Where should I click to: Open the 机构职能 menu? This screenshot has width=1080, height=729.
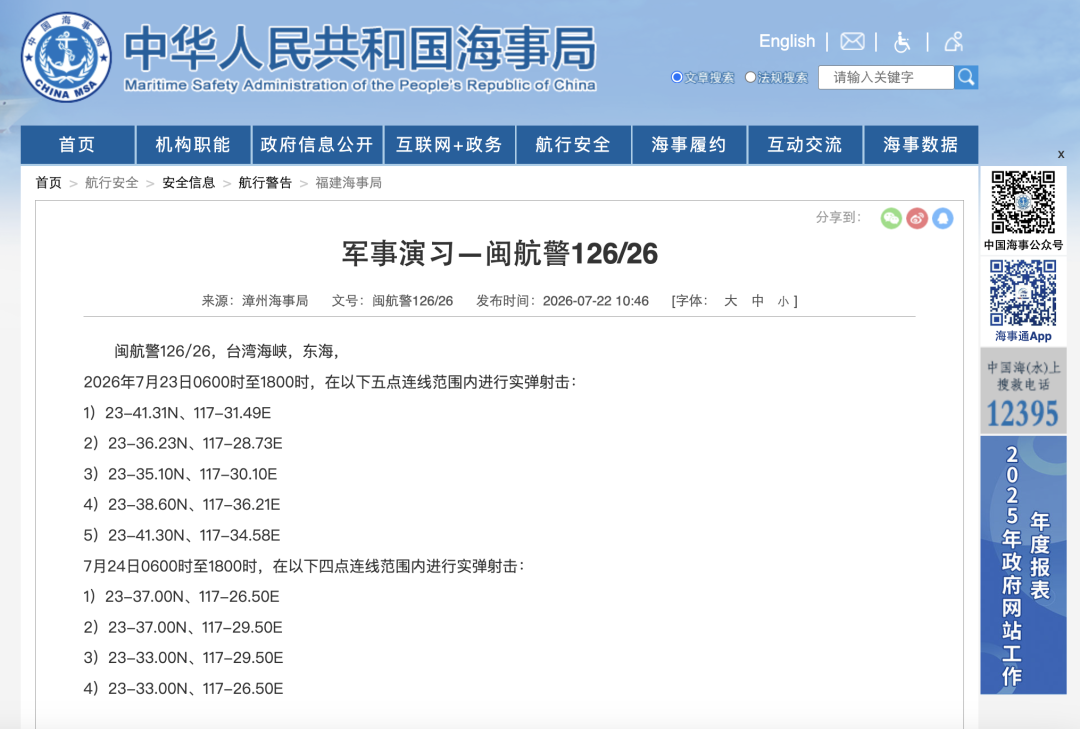pos(194,145)
